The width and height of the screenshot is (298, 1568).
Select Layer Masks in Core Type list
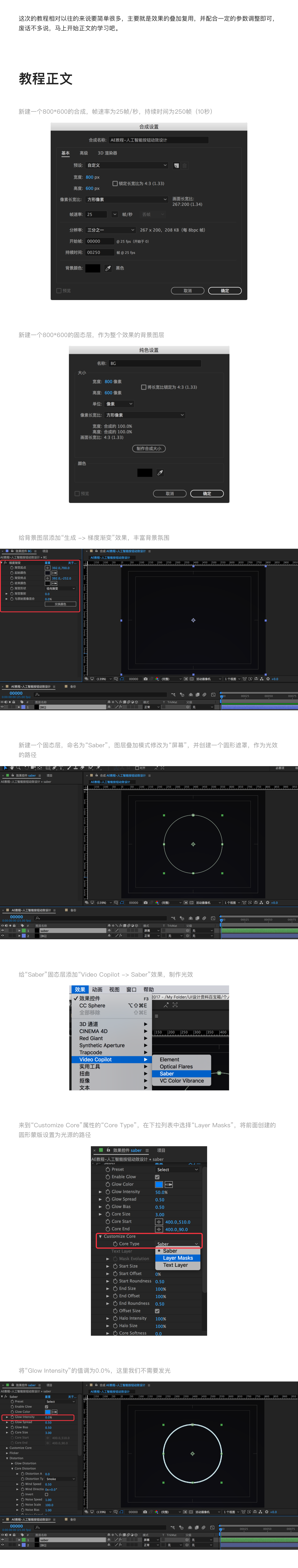click(178, 1258)
